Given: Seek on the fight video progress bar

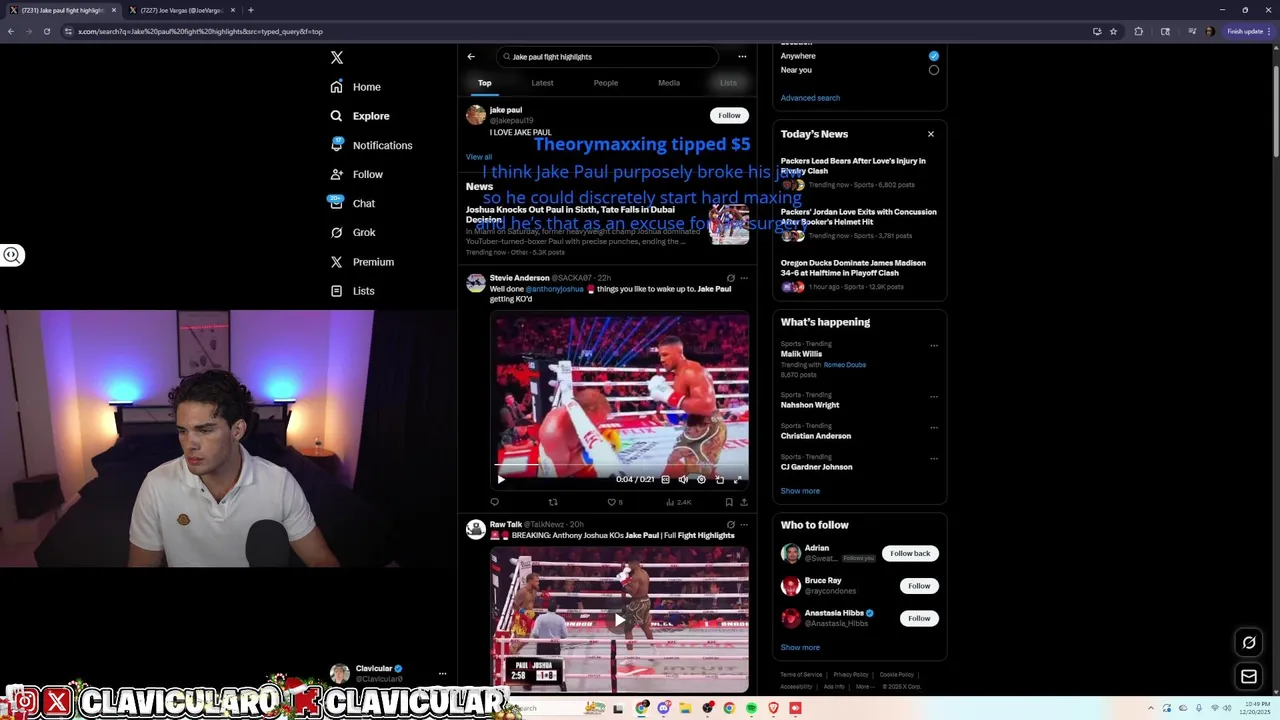Looking at the screenshot, I should tap(620, 466).
